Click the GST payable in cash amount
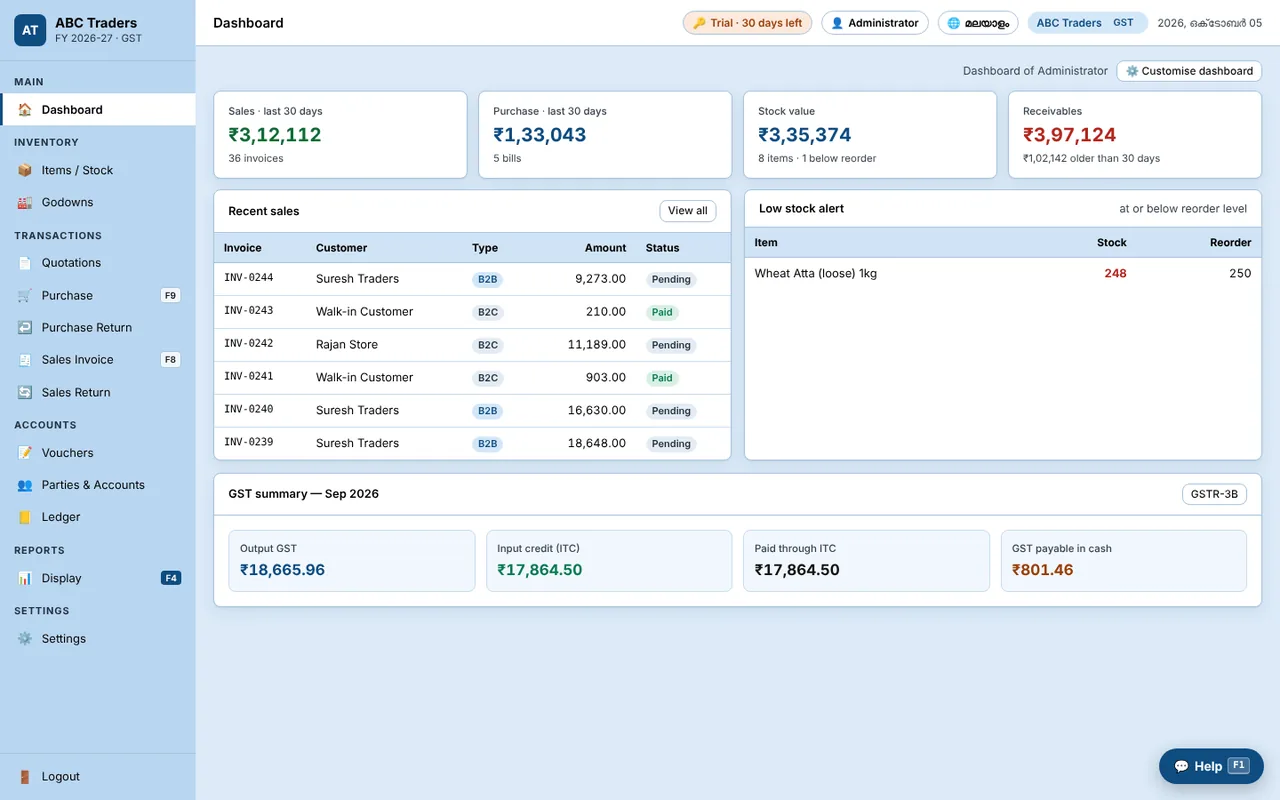 [1043, 570]
